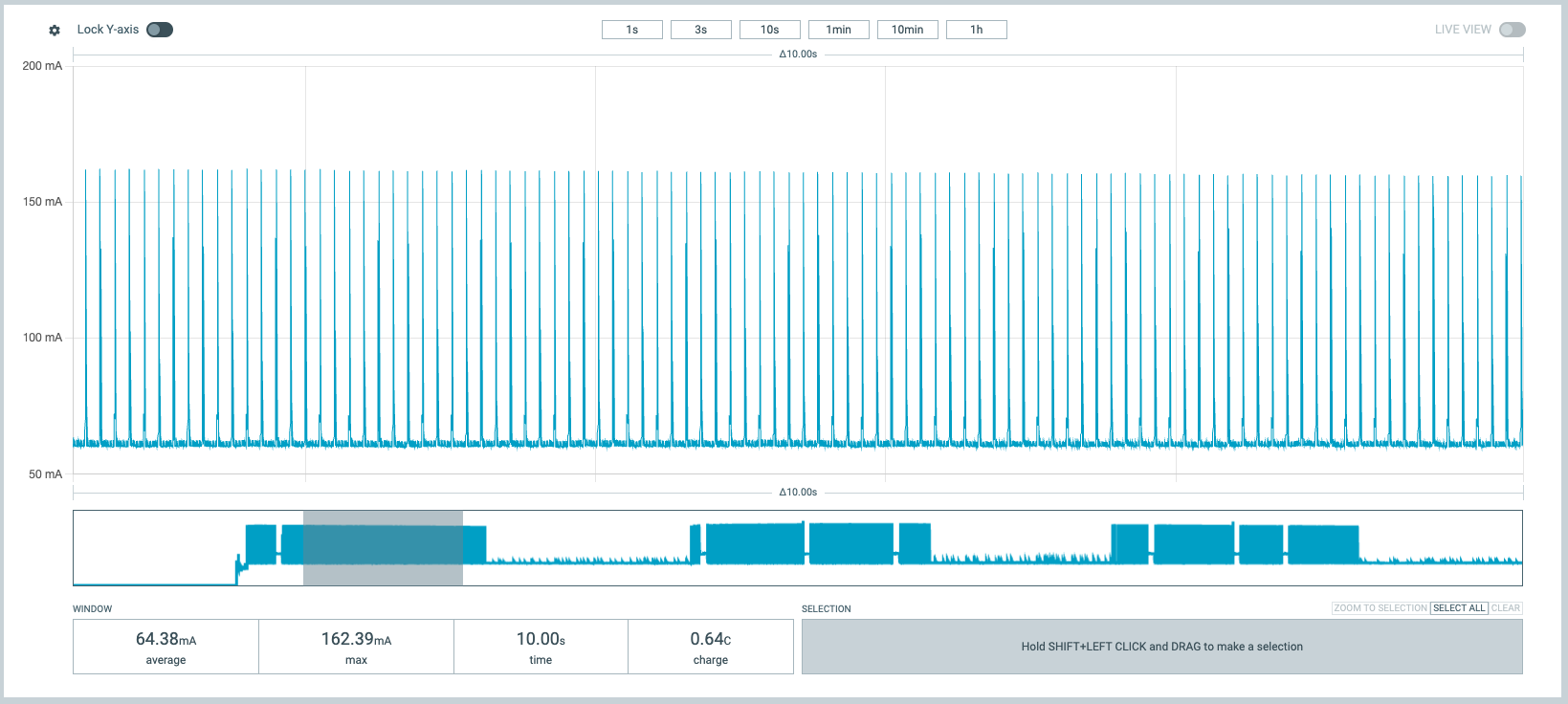Choose the 10min window preset
This screenshot has width=1568, height=704.
pyautogui.click(x=907, y=30)
